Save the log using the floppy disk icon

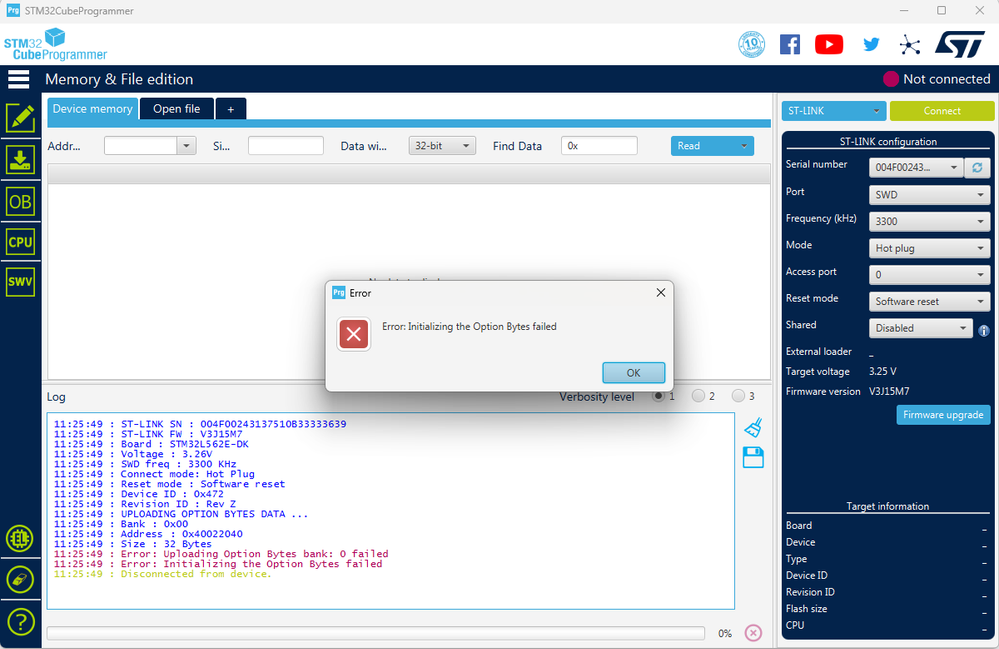point(752,457)
